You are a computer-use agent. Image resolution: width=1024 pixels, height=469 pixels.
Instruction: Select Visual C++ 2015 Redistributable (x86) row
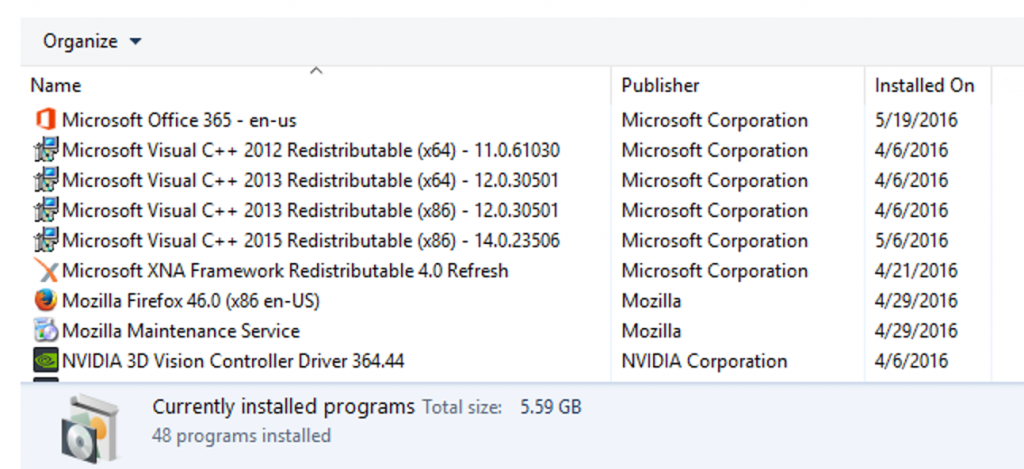coord(311,240)
